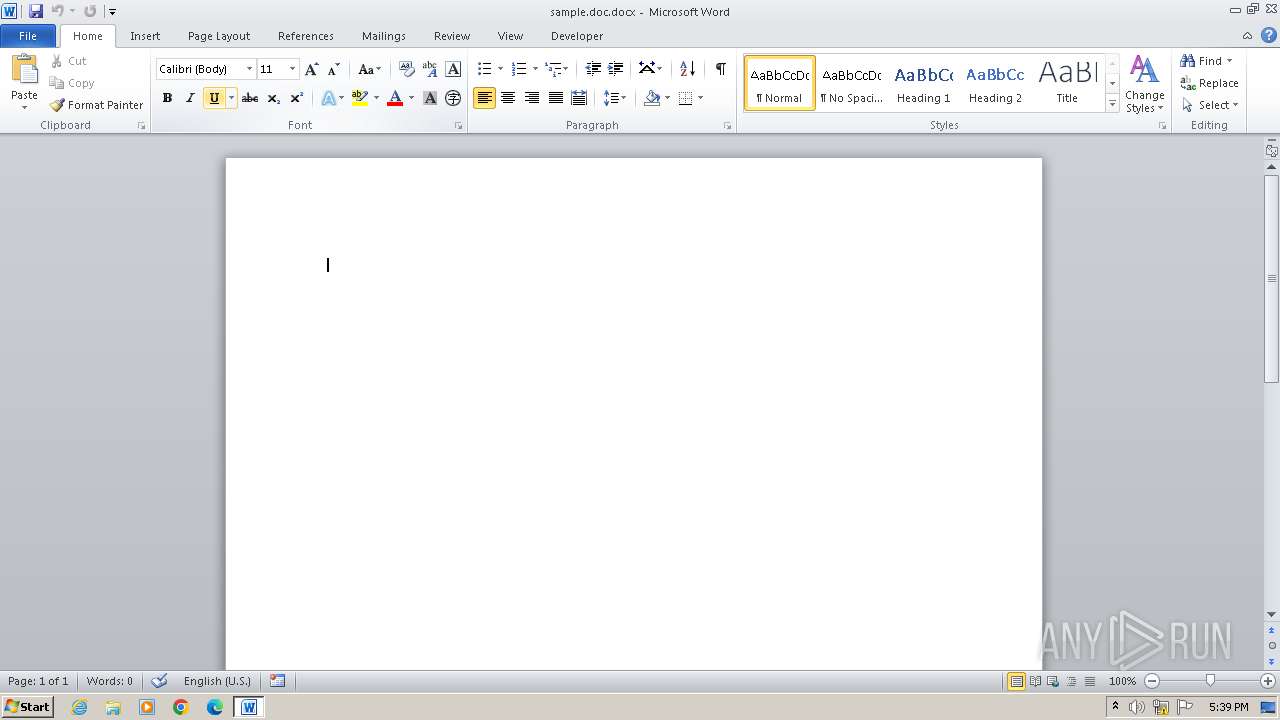Apply superscript formatting
The width and height of the screenshot is (1280, 720).
tap(296, 98)
